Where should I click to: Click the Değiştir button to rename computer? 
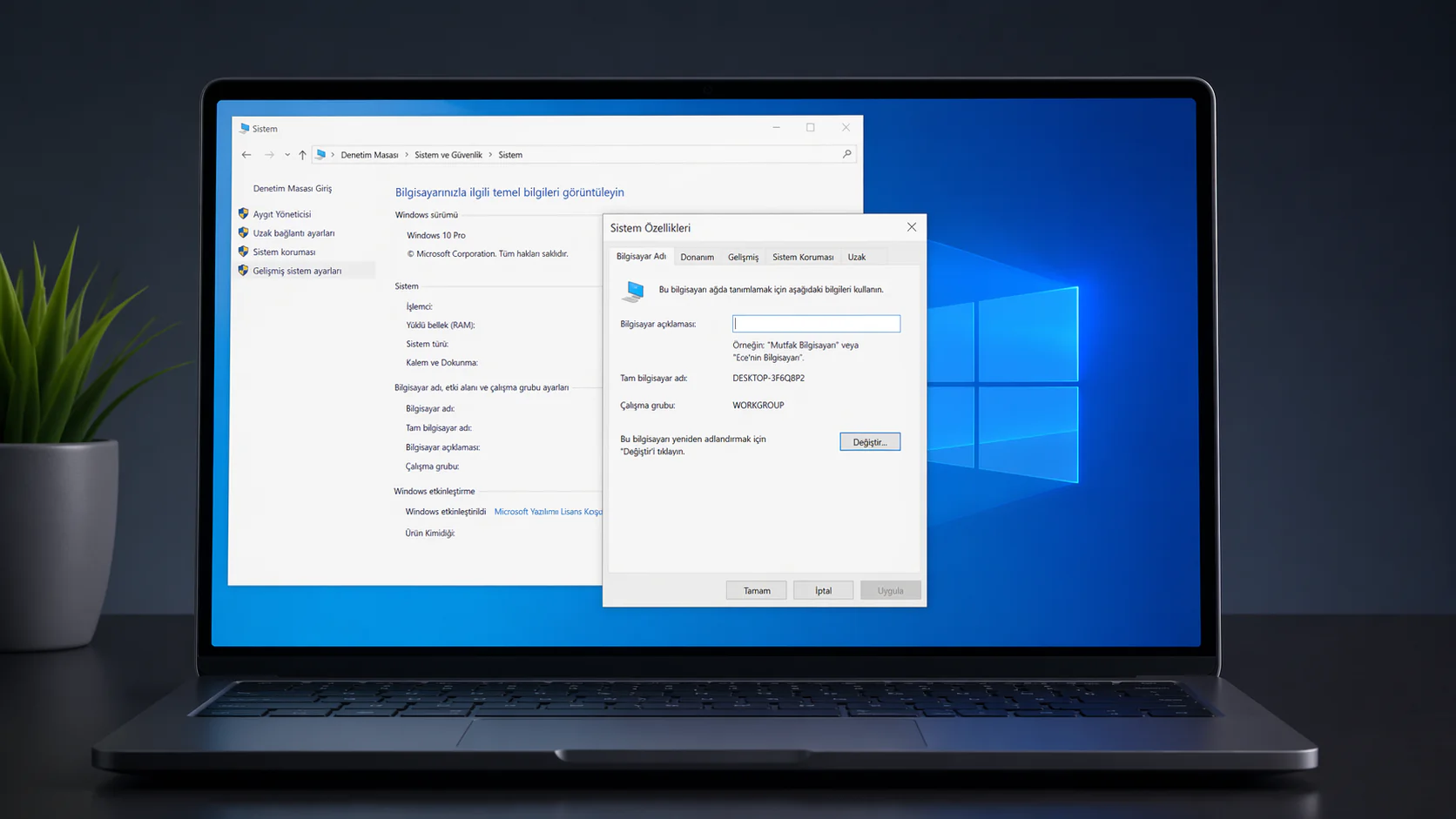coord(869,441)
